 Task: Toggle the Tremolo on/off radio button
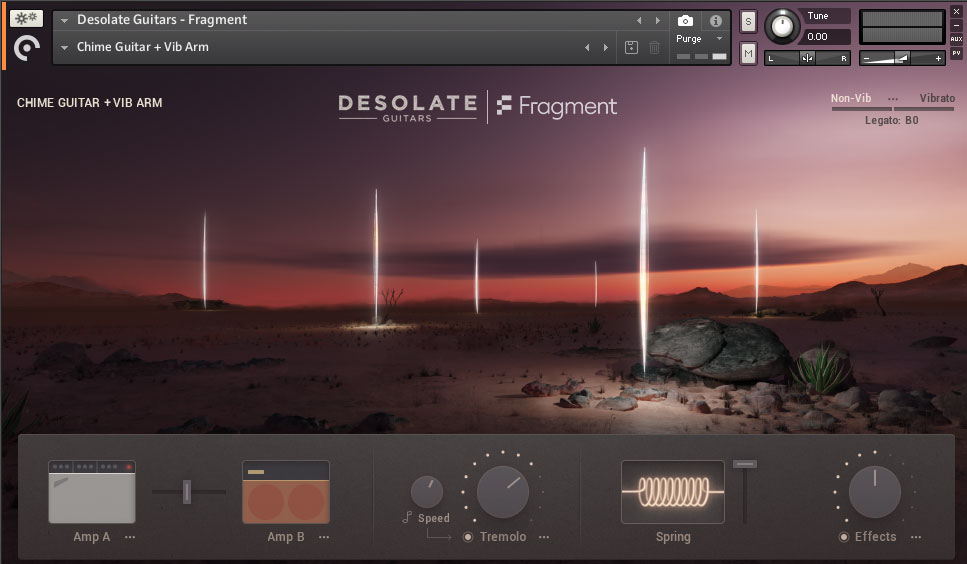pyautogui.click(x=468, y=537)
